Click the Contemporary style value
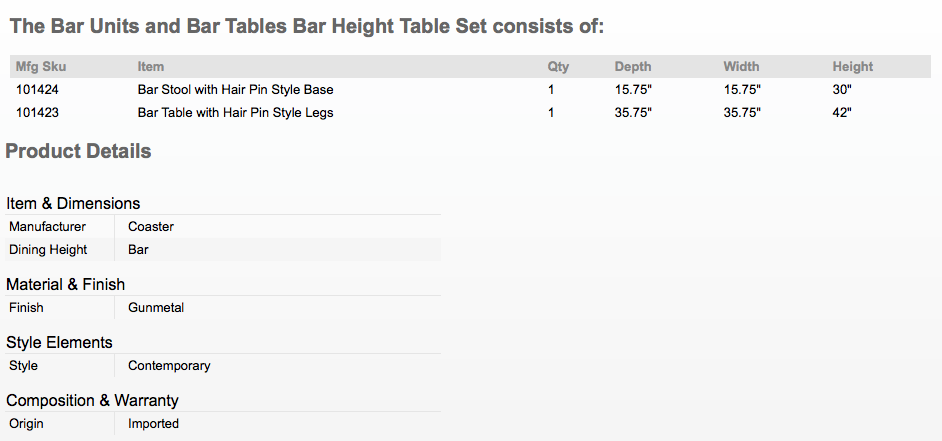 tap(169, 366)
